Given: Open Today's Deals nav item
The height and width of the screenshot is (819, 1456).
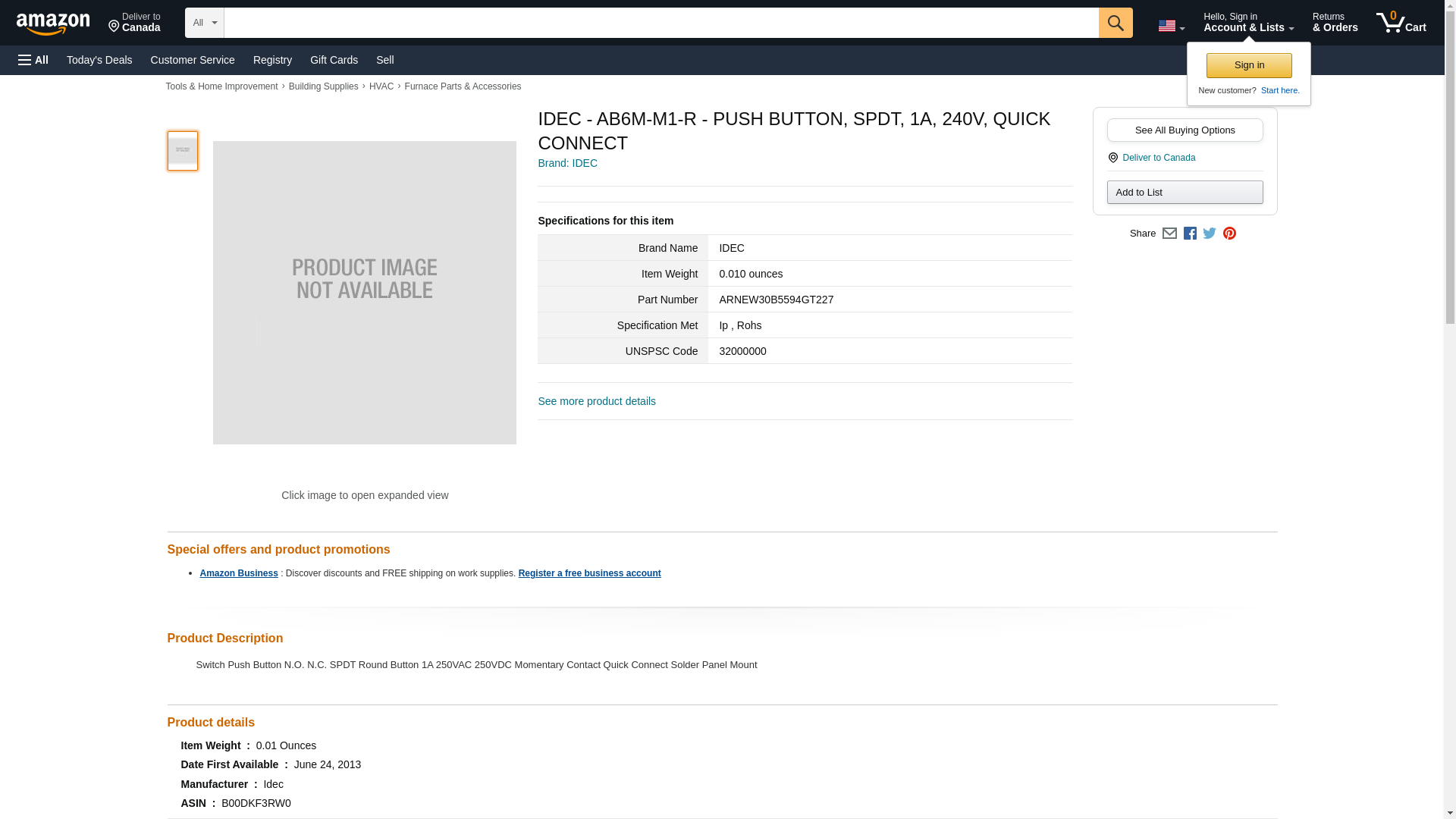Looking at the screenshot, I should click(x=99, y=60).
